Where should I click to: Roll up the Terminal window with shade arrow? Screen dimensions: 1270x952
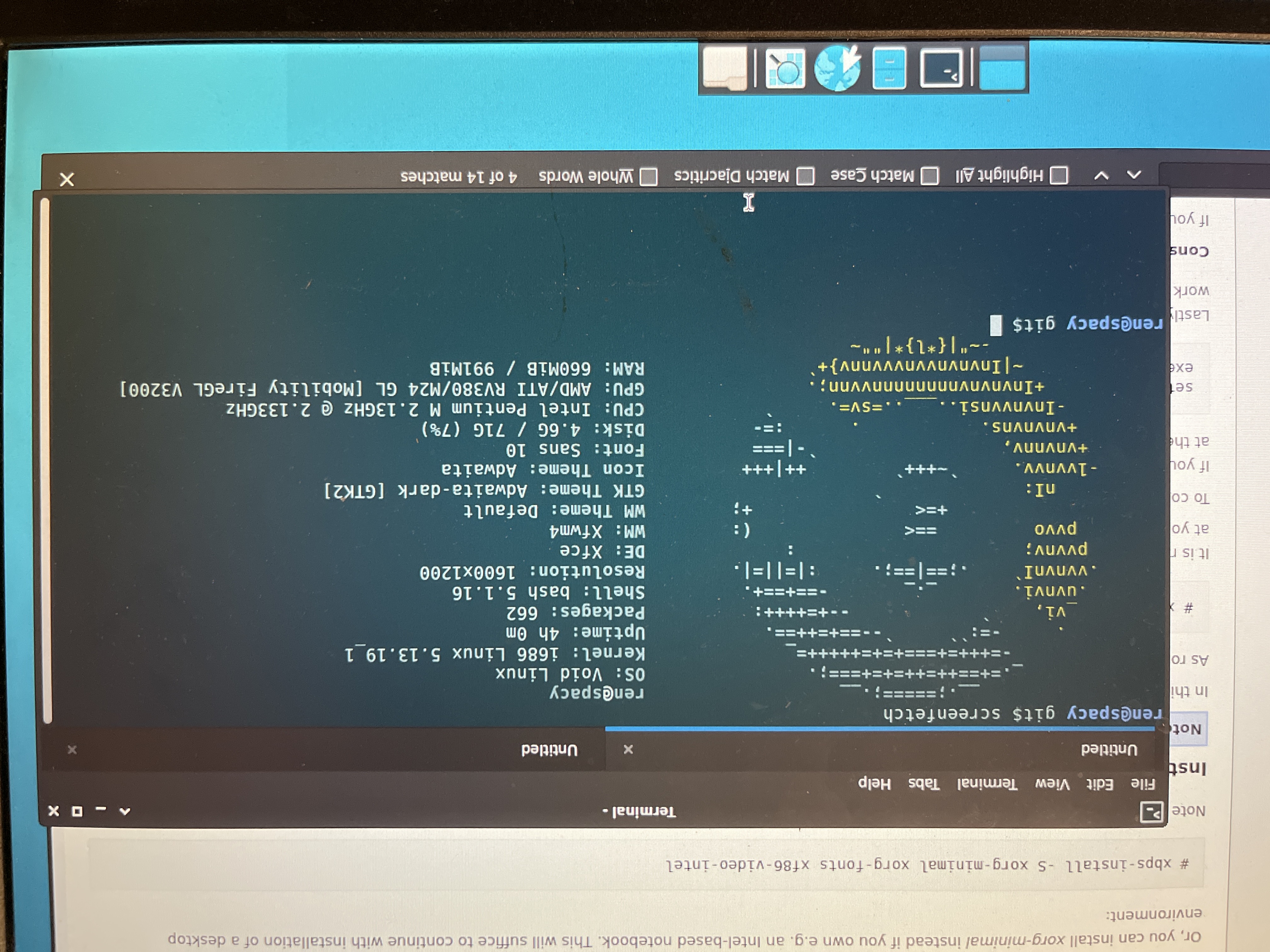tap(125, 811)
